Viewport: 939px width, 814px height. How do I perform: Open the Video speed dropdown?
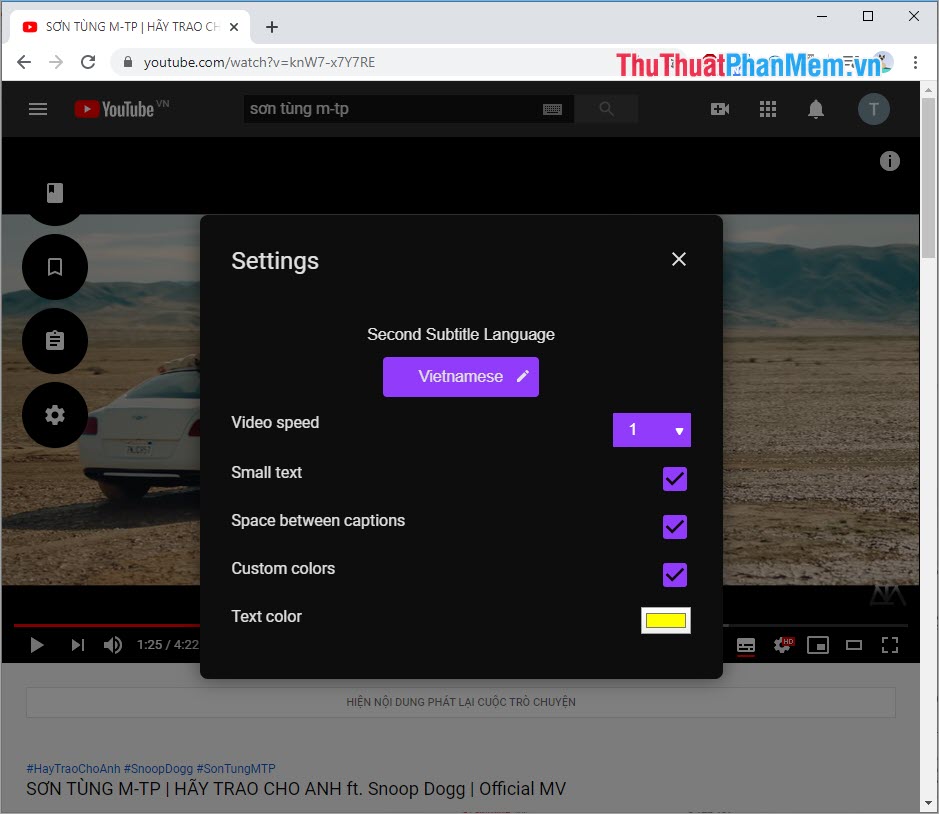click(x=651, y=430)
